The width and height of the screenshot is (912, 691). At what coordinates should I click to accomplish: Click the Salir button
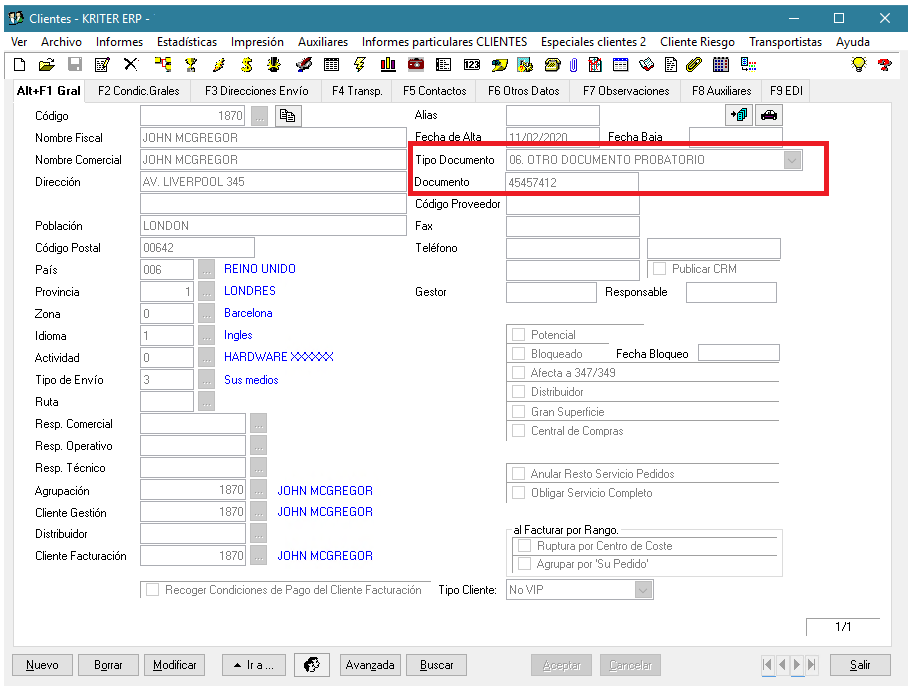pos(860,665)
